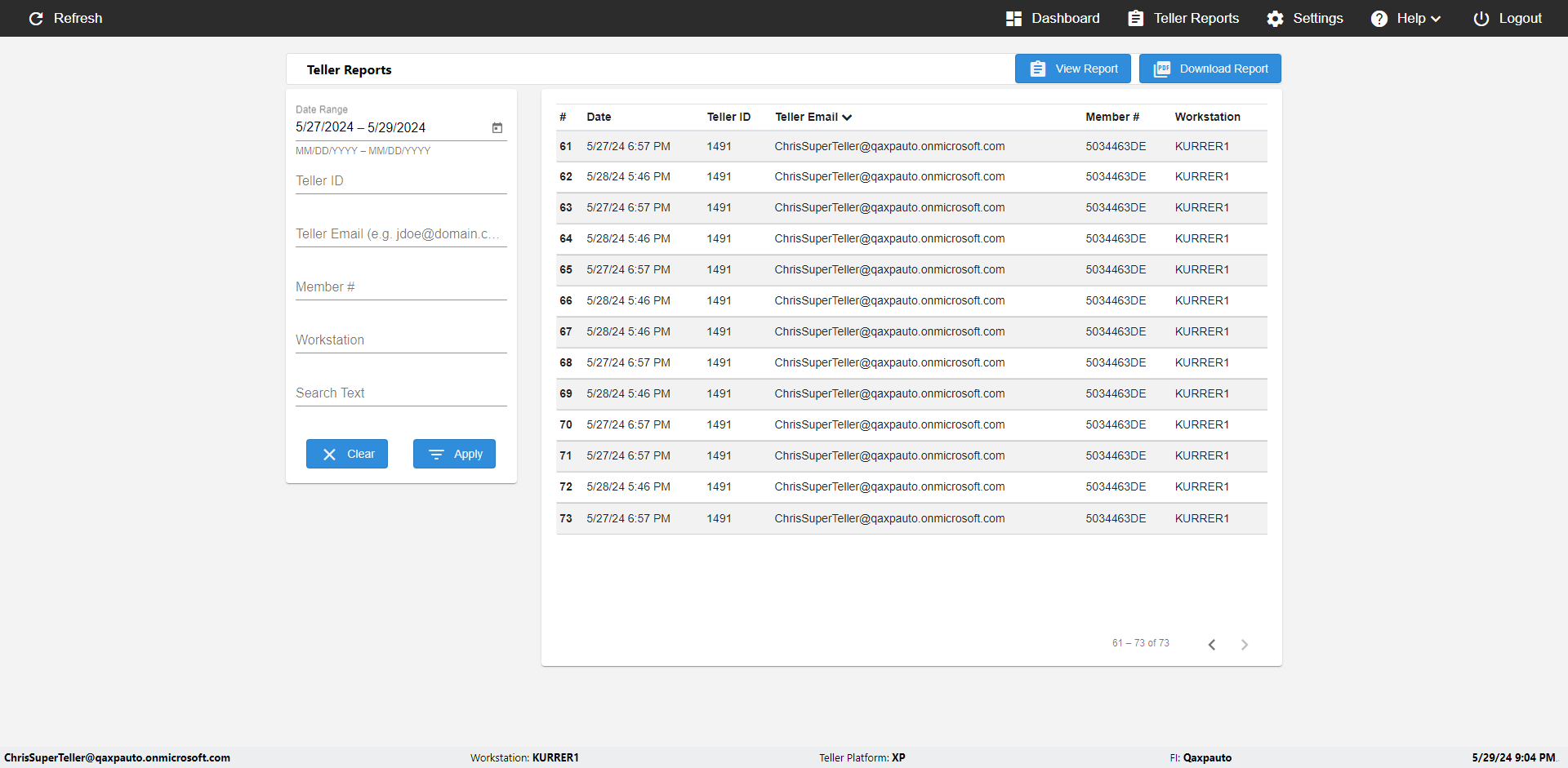Click the Refresh label in the top bar
Screen dimensions: 1568x768
78,19
